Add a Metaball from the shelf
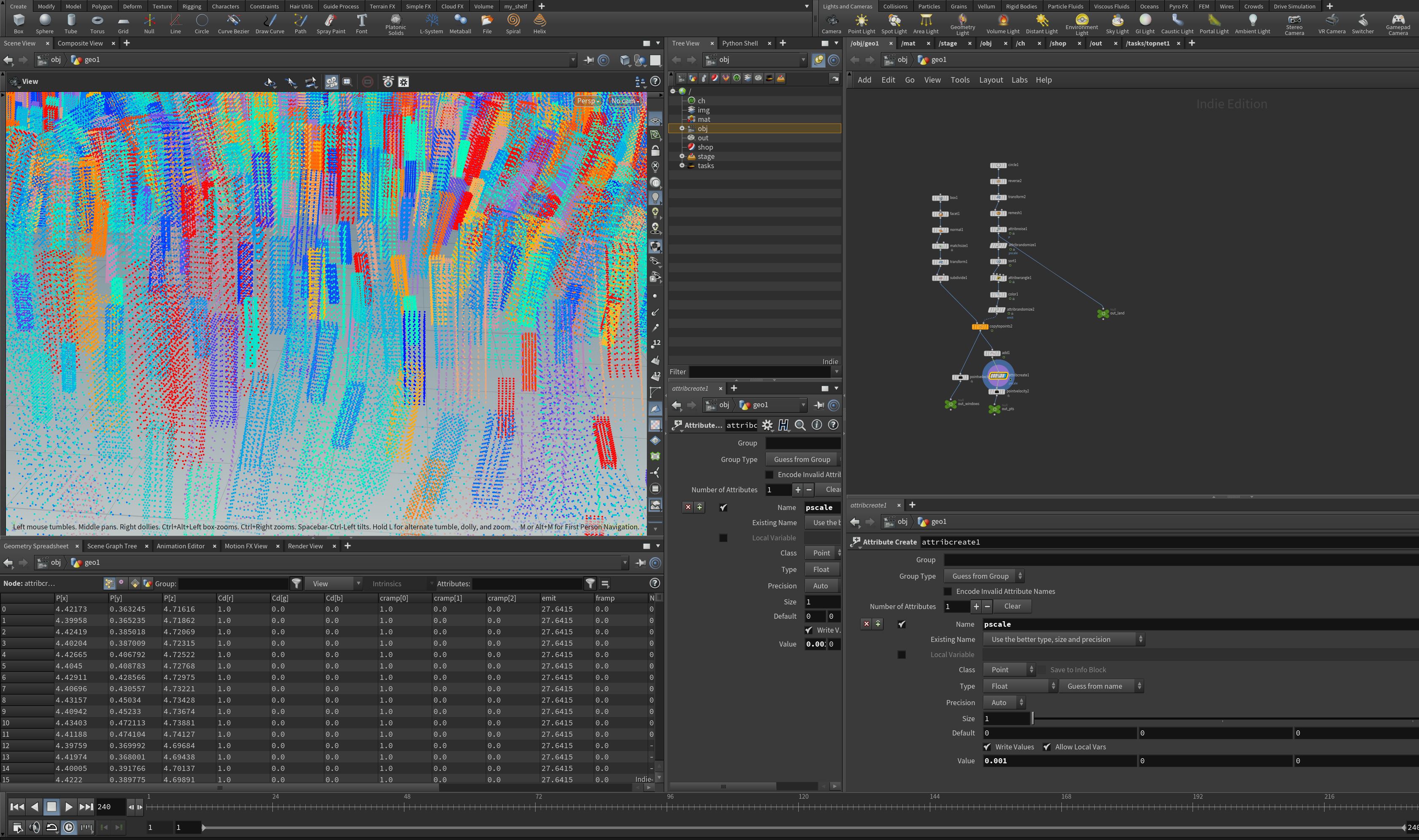1419x840 pixels. [x=460, y=24]
